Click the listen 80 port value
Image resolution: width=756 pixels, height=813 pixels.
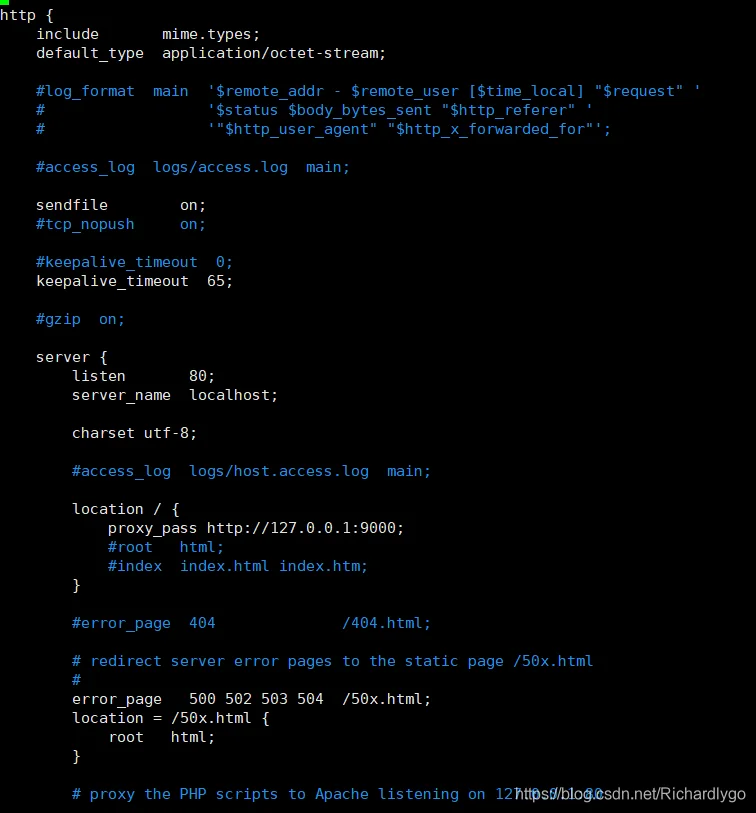pyautogui.click(x=202, y=376)
